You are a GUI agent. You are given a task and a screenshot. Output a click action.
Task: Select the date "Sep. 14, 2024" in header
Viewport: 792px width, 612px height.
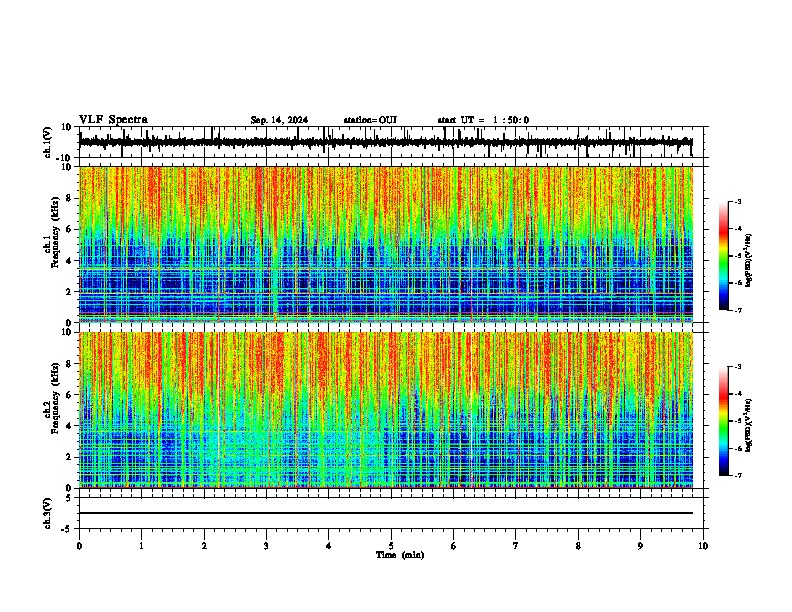click(x=279, y=120)
